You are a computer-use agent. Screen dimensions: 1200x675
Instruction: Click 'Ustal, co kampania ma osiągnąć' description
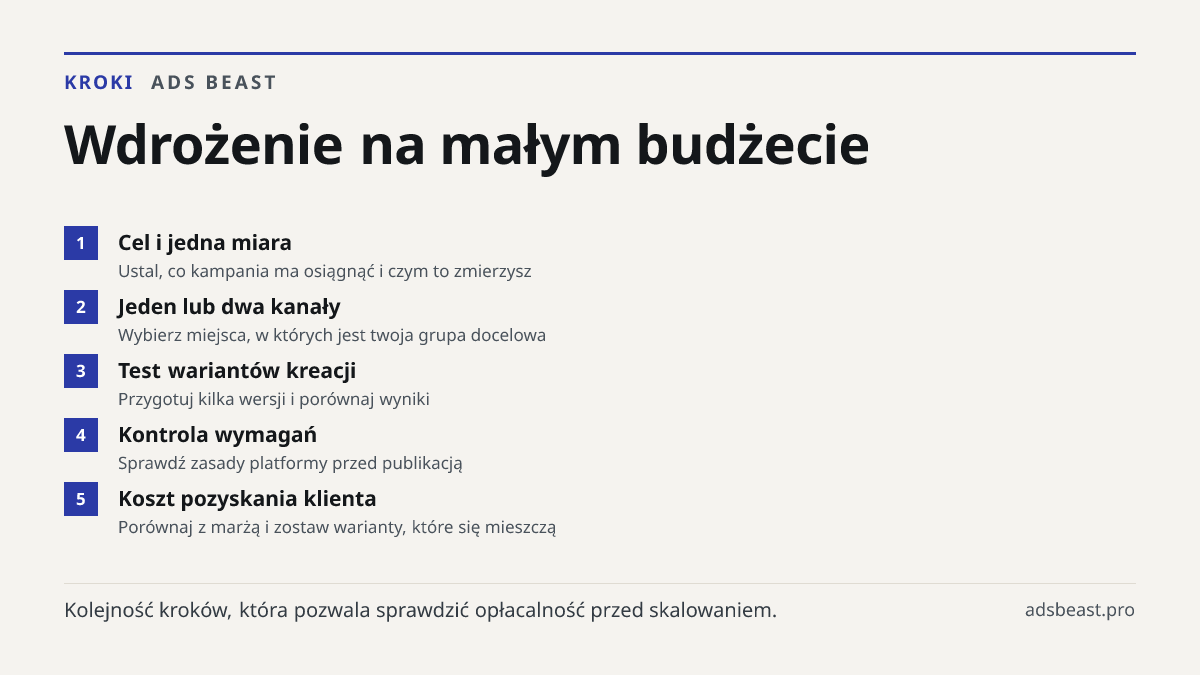[325, 271]
